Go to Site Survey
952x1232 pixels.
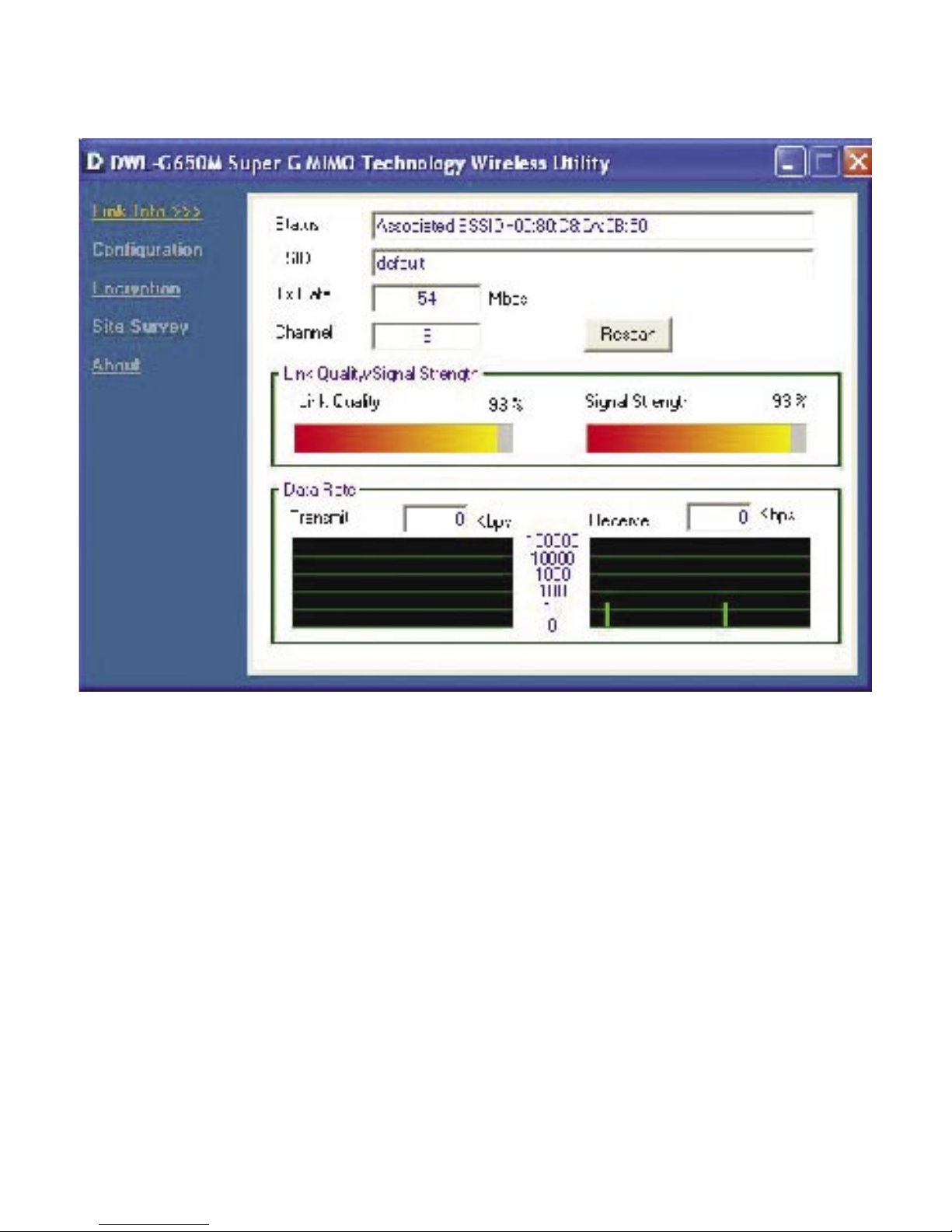(141, 326)
